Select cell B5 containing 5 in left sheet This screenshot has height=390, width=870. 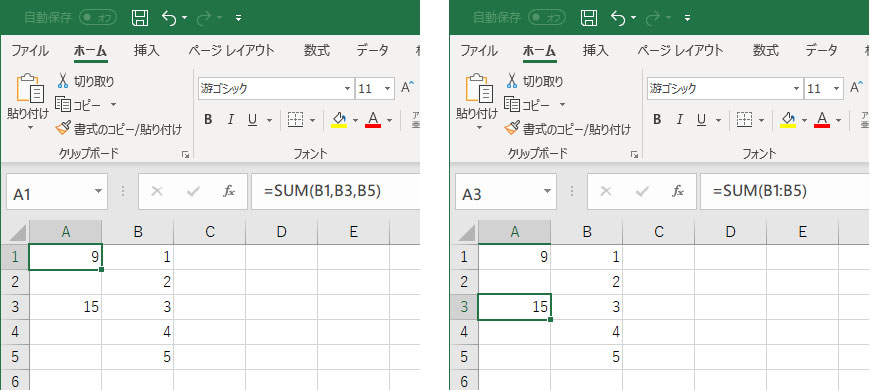tap(138, 357)
